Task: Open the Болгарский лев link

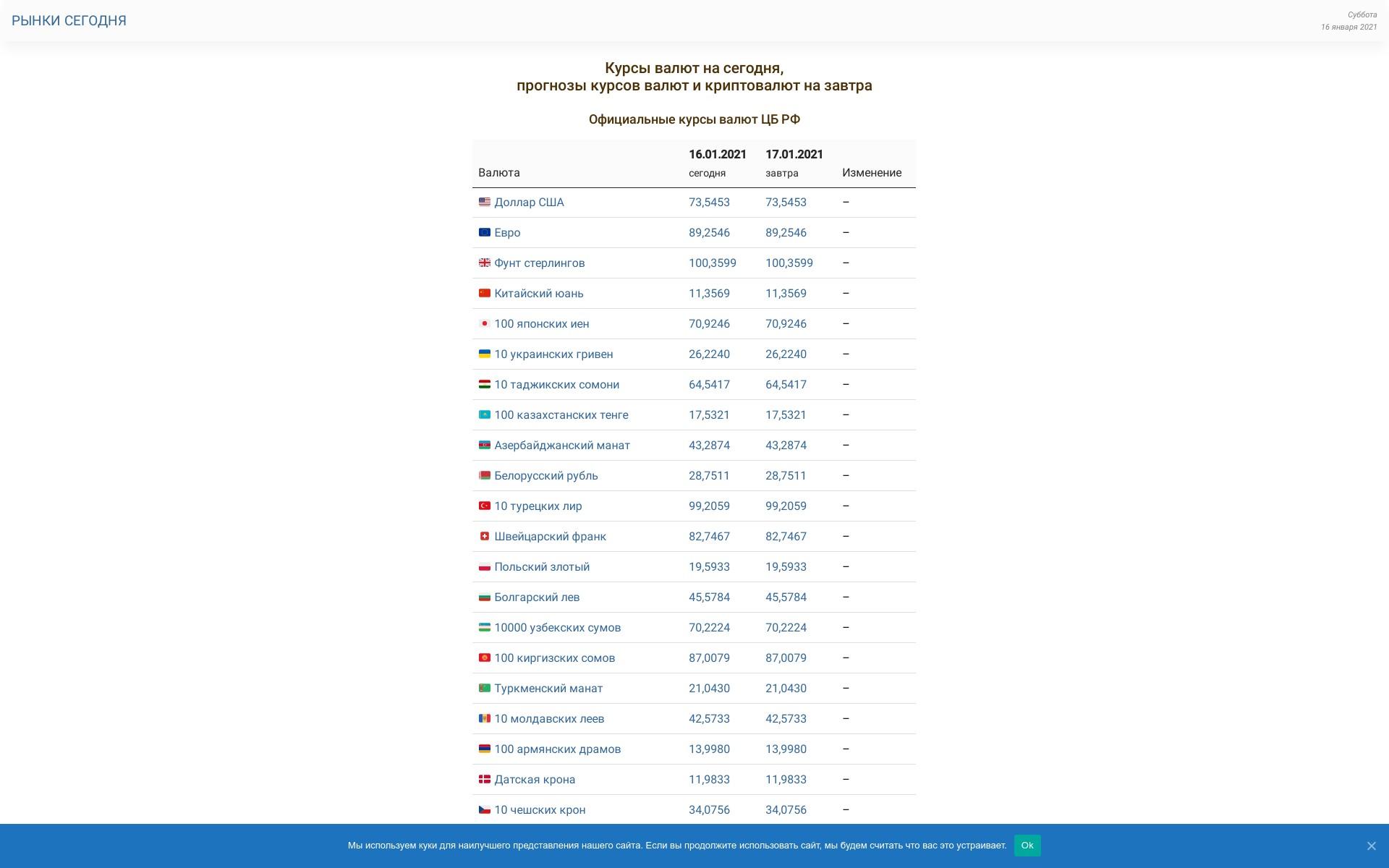Action: click(x=537, y=597)
